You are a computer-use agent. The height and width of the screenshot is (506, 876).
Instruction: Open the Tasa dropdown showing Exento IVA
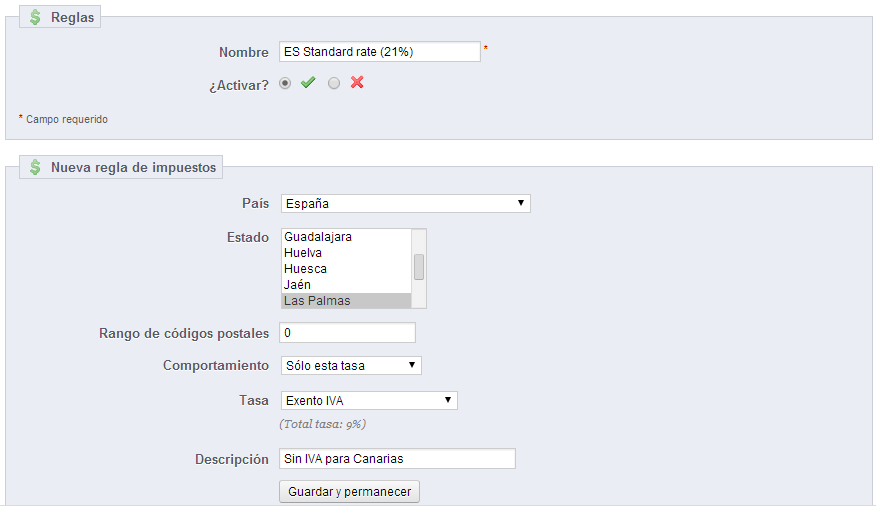(369, 400)
